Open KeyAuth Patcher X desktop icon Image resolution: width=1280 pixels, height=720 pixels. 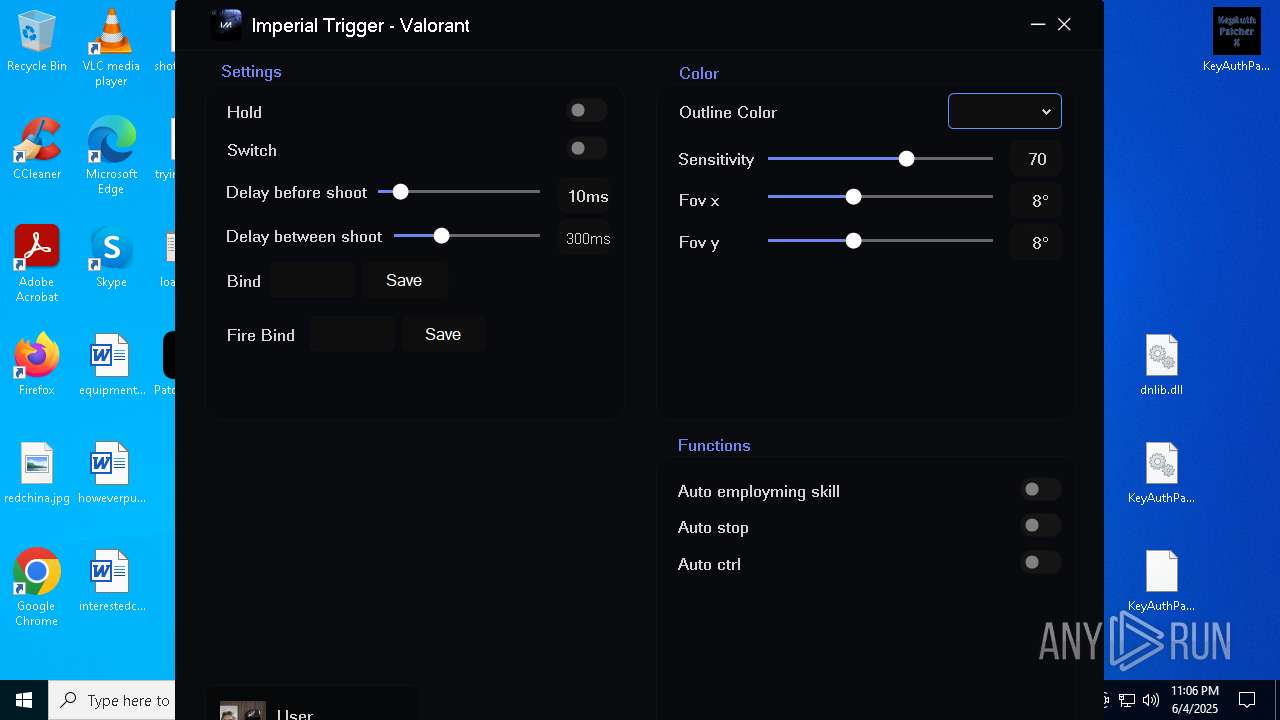[1237, 41]
